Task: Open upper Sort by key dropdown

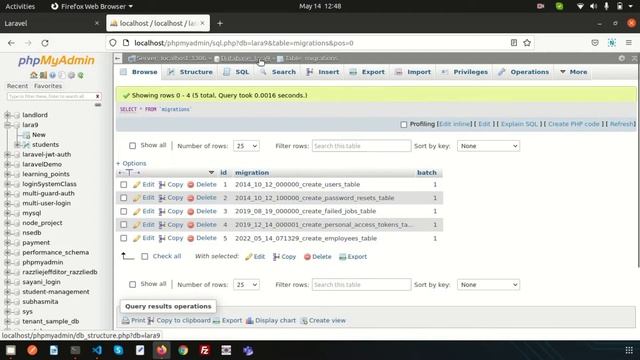Action: (488, 146)
